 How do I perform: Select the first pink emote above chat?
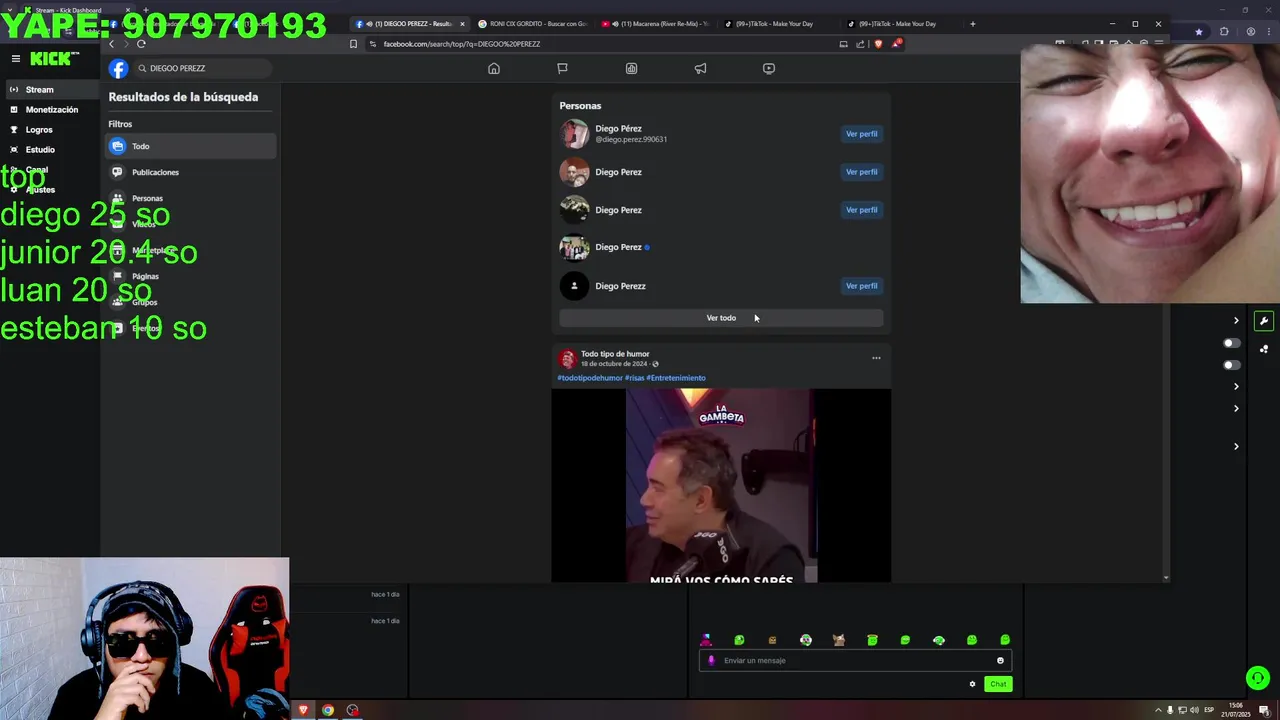706,640
